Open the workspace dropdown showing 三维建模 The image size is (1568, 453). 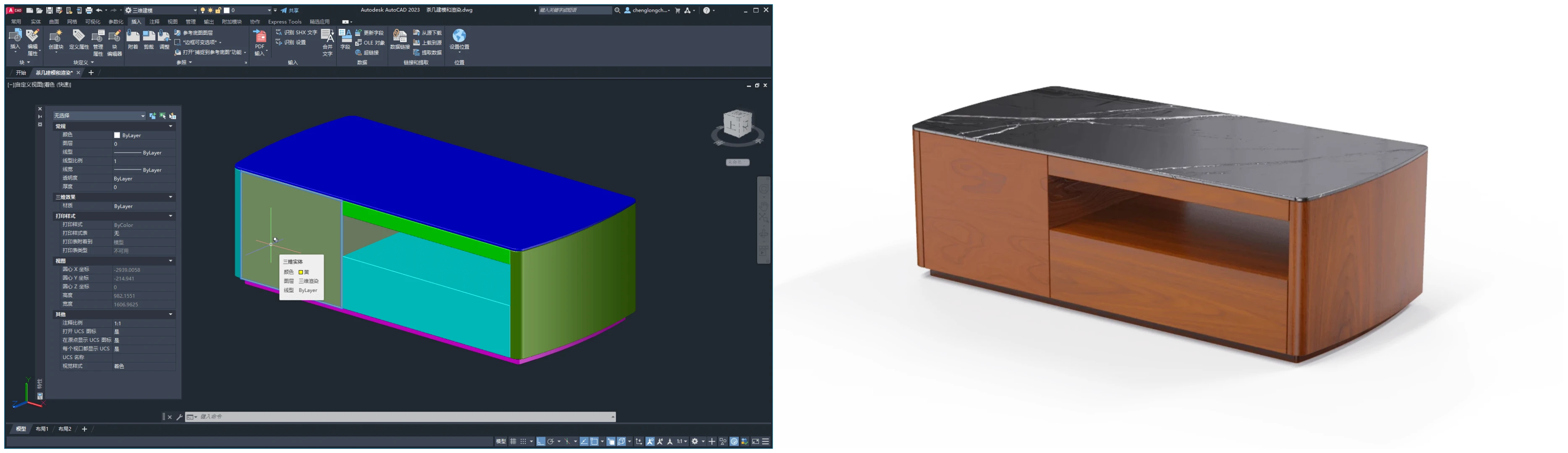tap(161, 10)
